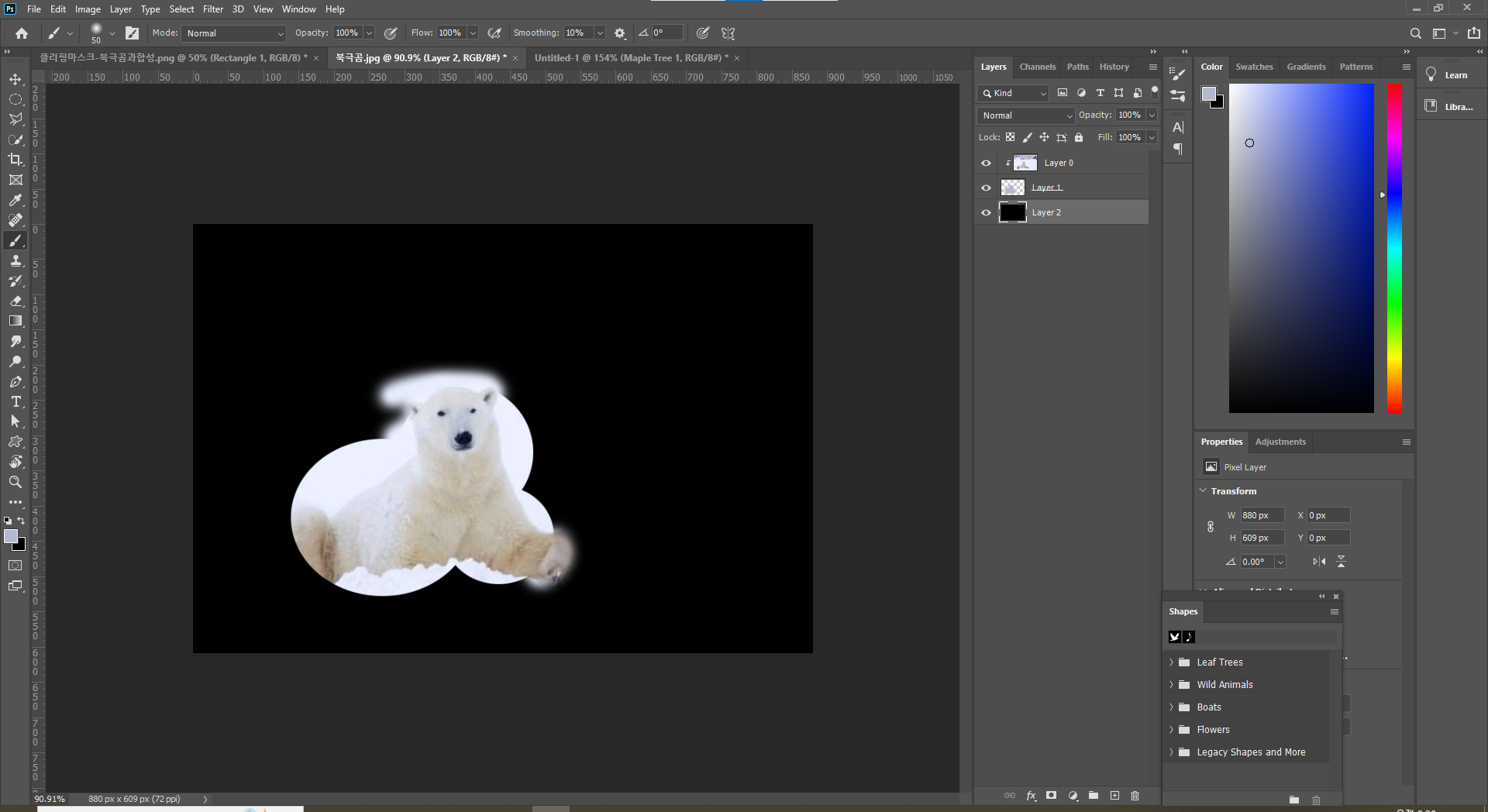Open the Libraries panel button

click(x=1448, y=107)
